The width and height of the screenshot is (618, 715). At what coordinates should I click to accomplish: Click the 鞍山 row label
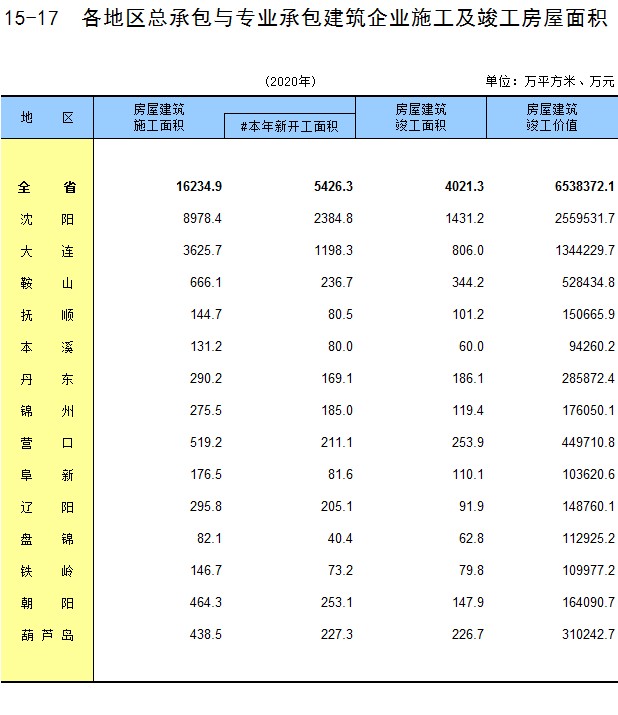pos(47,283)
